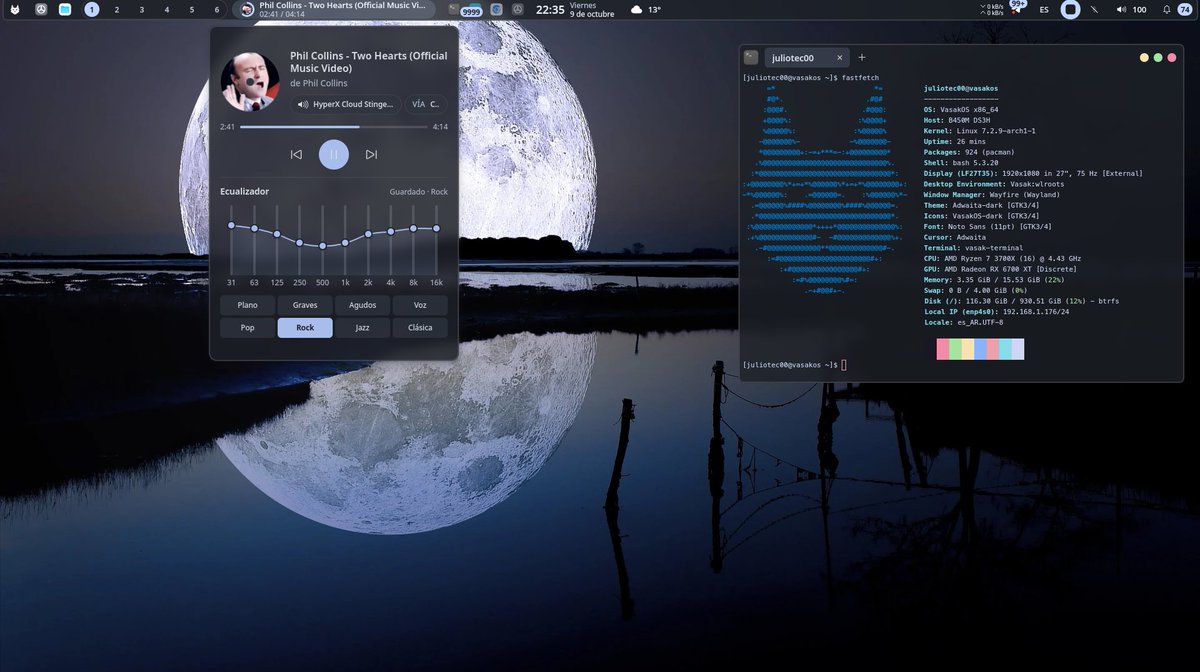This screenshot has height=672, width=1200.
Task: Click the song title 'Two Hearts' text in player
Action: coord(367,62)
